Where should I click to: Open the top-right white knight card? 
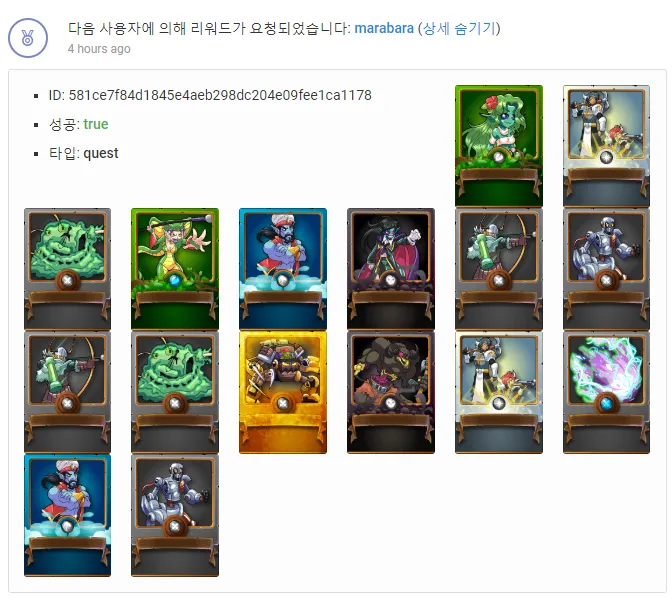click(606, 146)
